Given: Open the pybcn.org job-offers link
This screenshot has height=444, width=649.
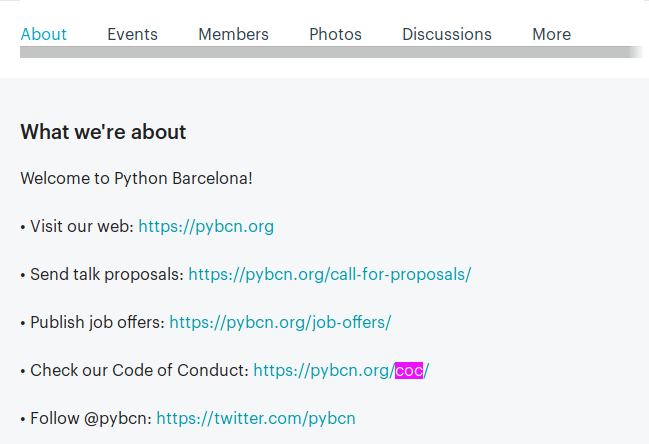Looking at the screenshot, I should (280, 322).
